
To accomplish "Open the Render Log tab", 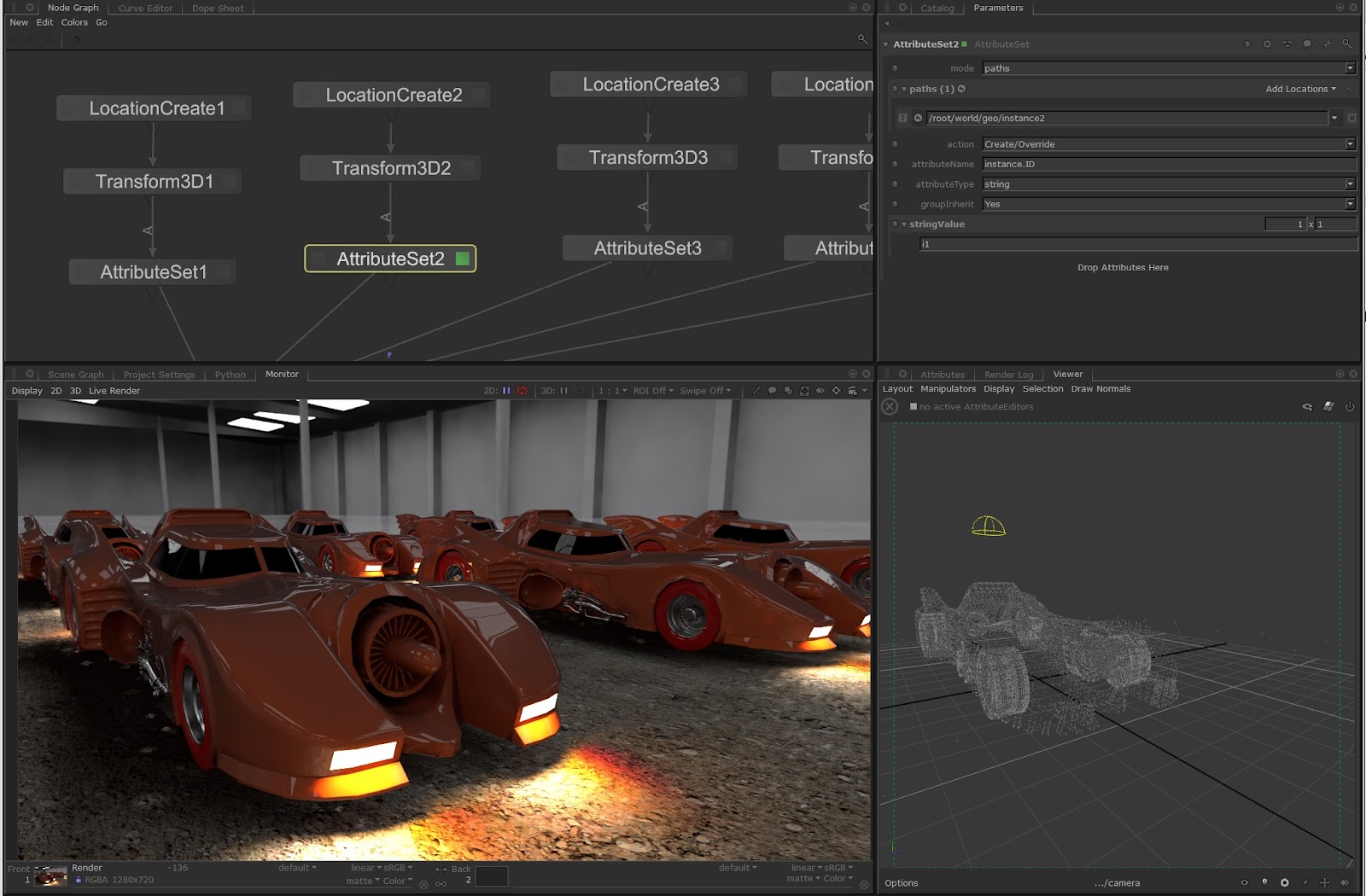I will point(1008,375).
